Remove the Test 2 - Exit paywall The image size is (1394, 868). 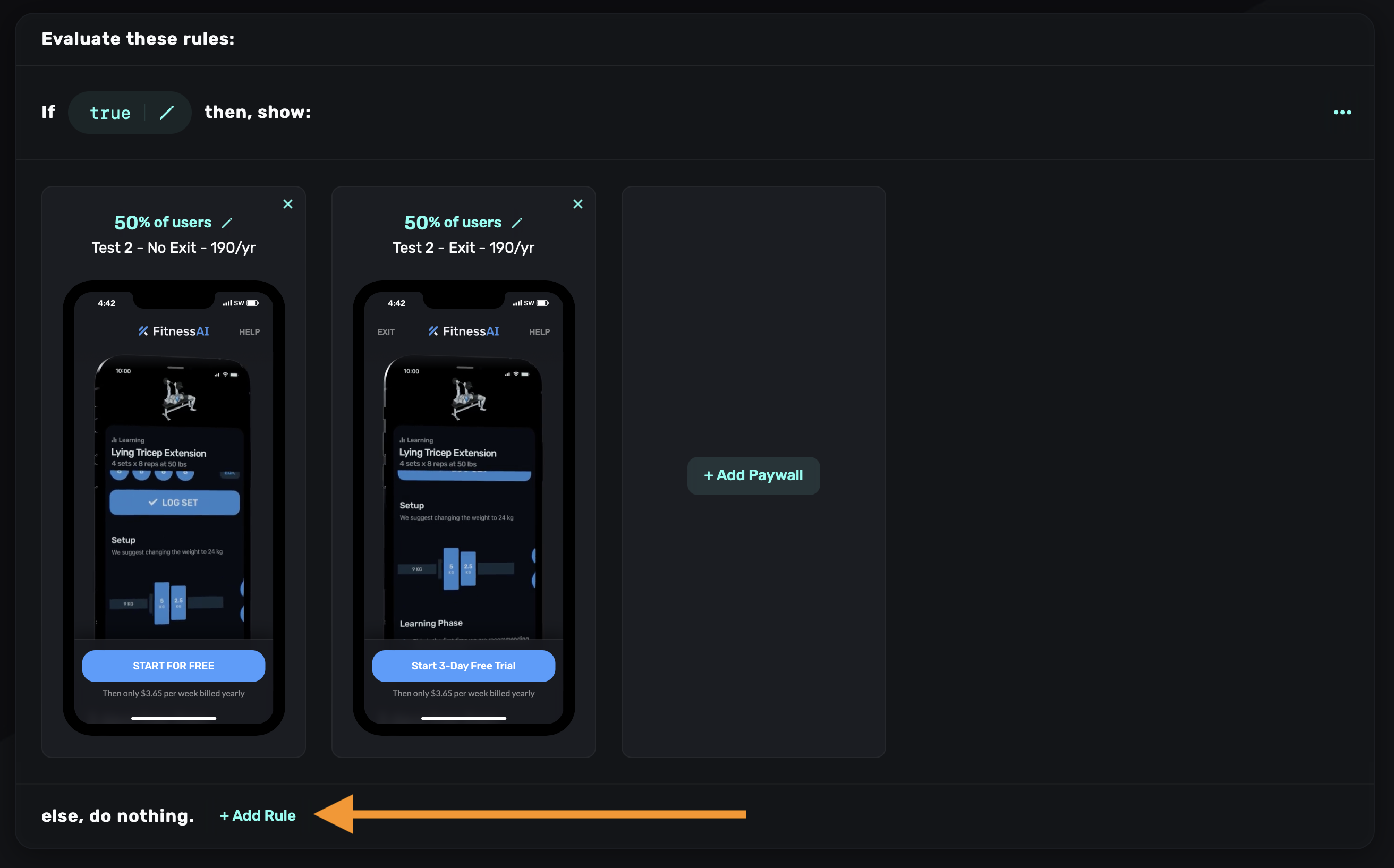point(577,204)
